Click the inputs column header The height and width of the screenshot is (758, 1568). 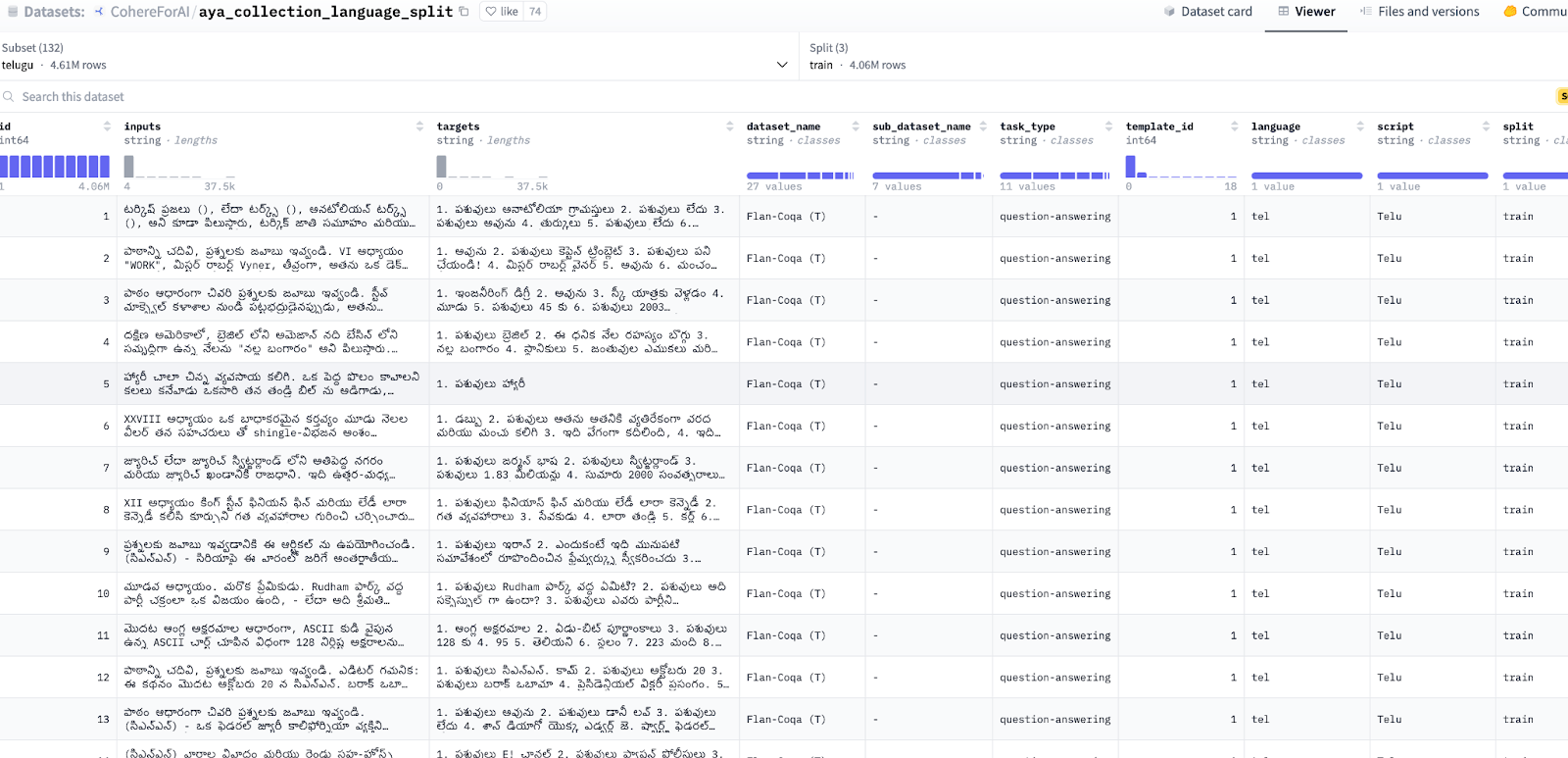click(x=142, y=126)
